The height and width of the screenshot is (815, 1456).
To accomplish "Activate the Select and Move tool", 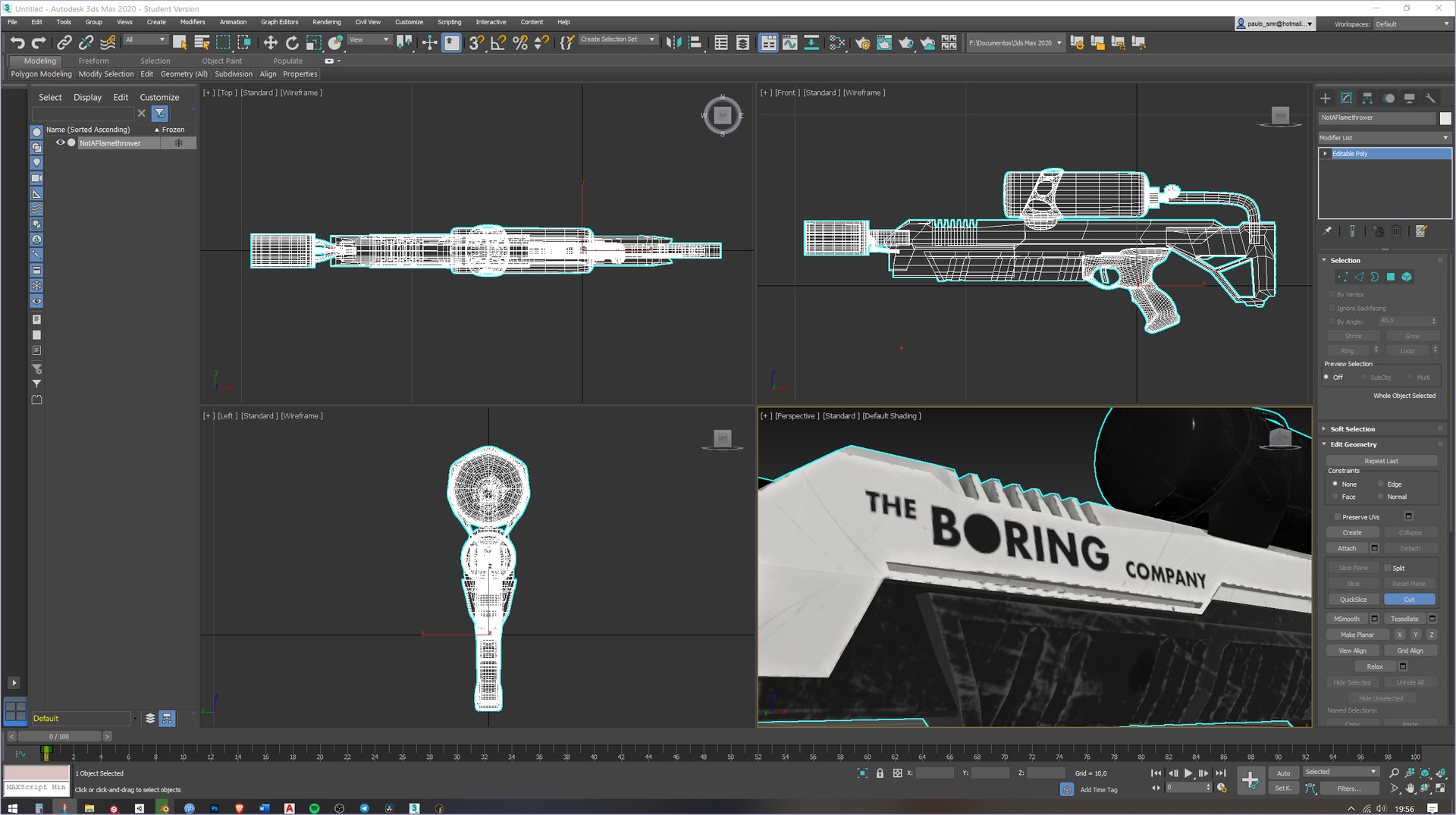I will click(270, 42).
